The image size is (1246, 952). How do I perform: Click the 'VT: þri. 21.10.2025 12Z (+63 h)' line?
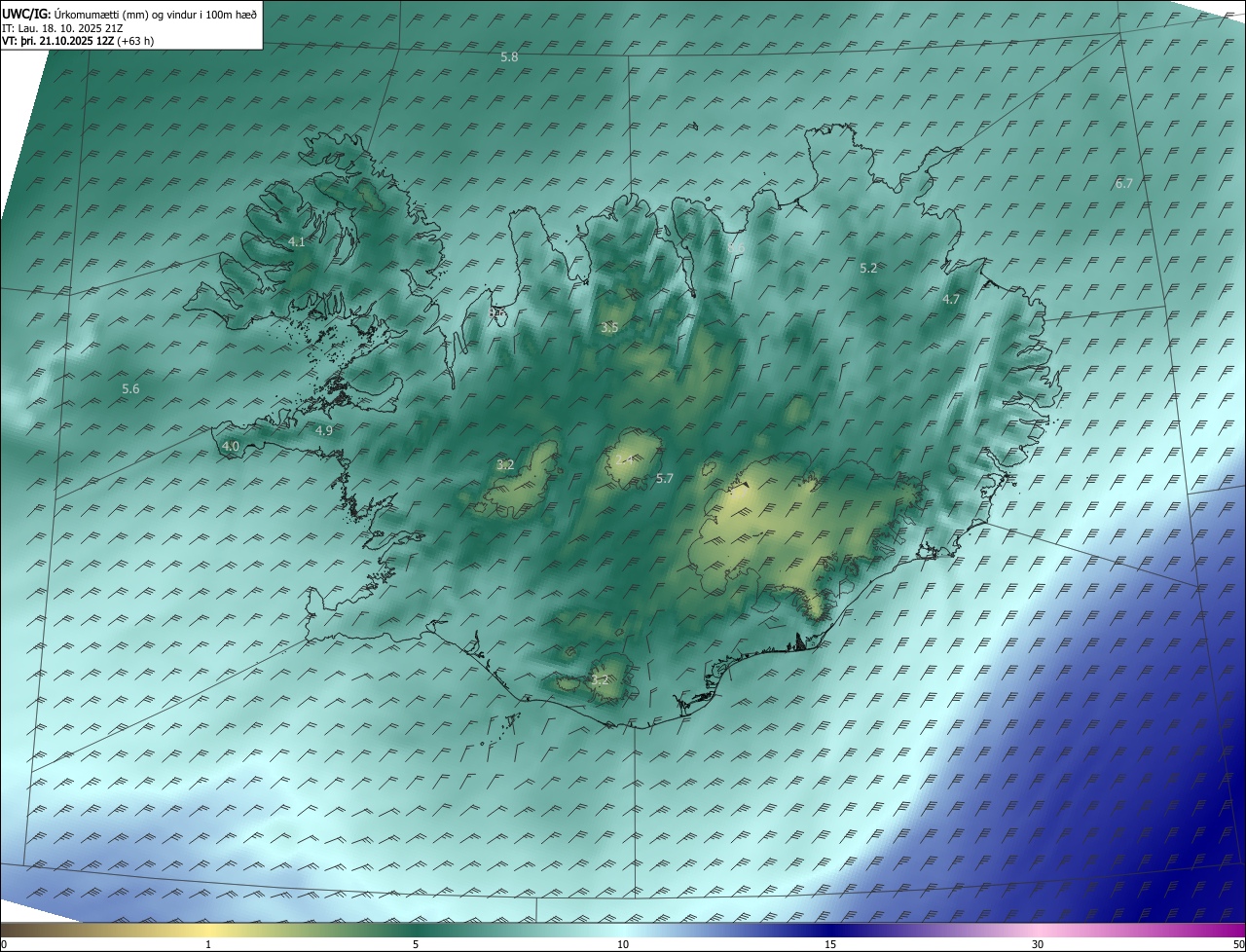[78, 41]
